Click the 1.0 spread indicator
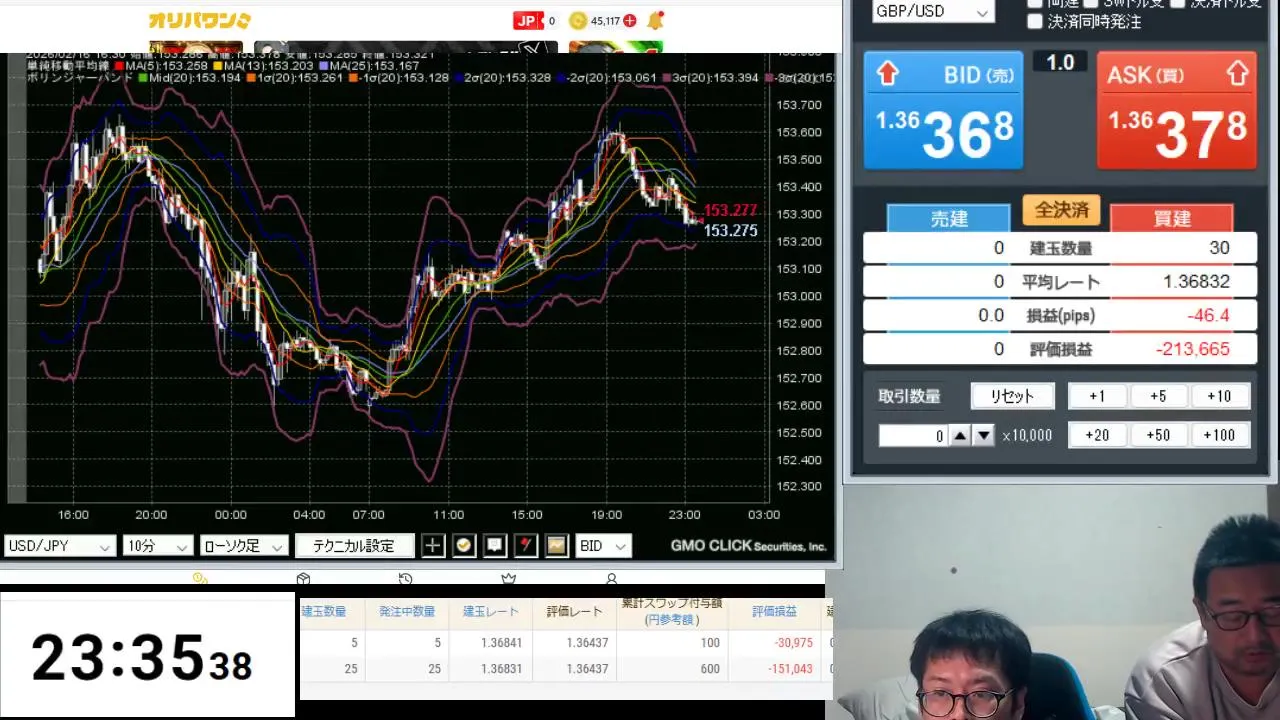1280x720 pixels. click(1060, 62)
